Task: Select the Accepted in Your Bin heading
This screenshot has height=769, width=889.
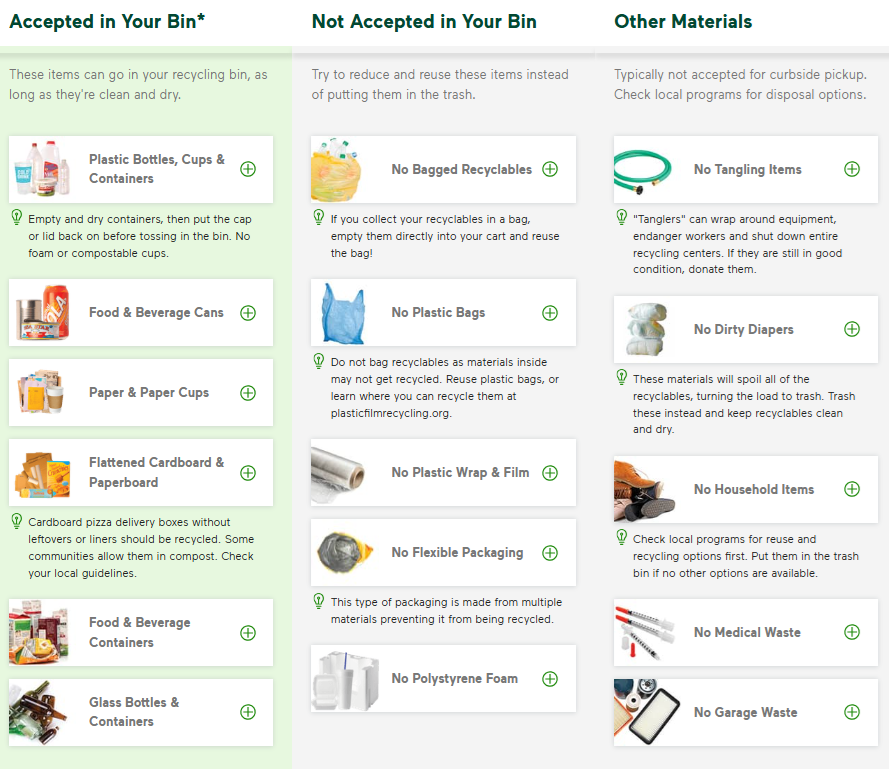Action: click(x=110, y=21)
